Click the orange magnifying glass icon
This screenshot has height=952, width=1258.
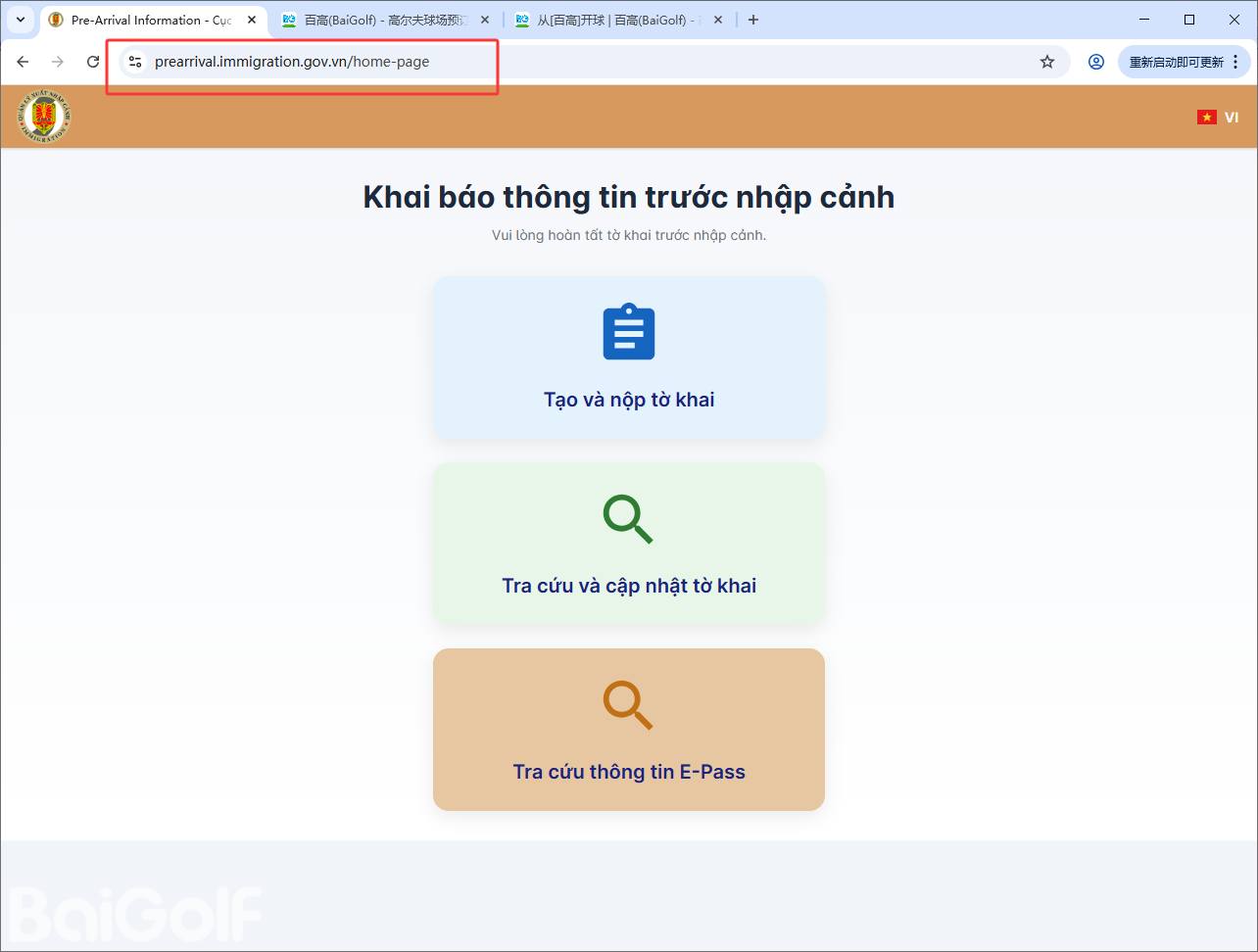(628, 704)
